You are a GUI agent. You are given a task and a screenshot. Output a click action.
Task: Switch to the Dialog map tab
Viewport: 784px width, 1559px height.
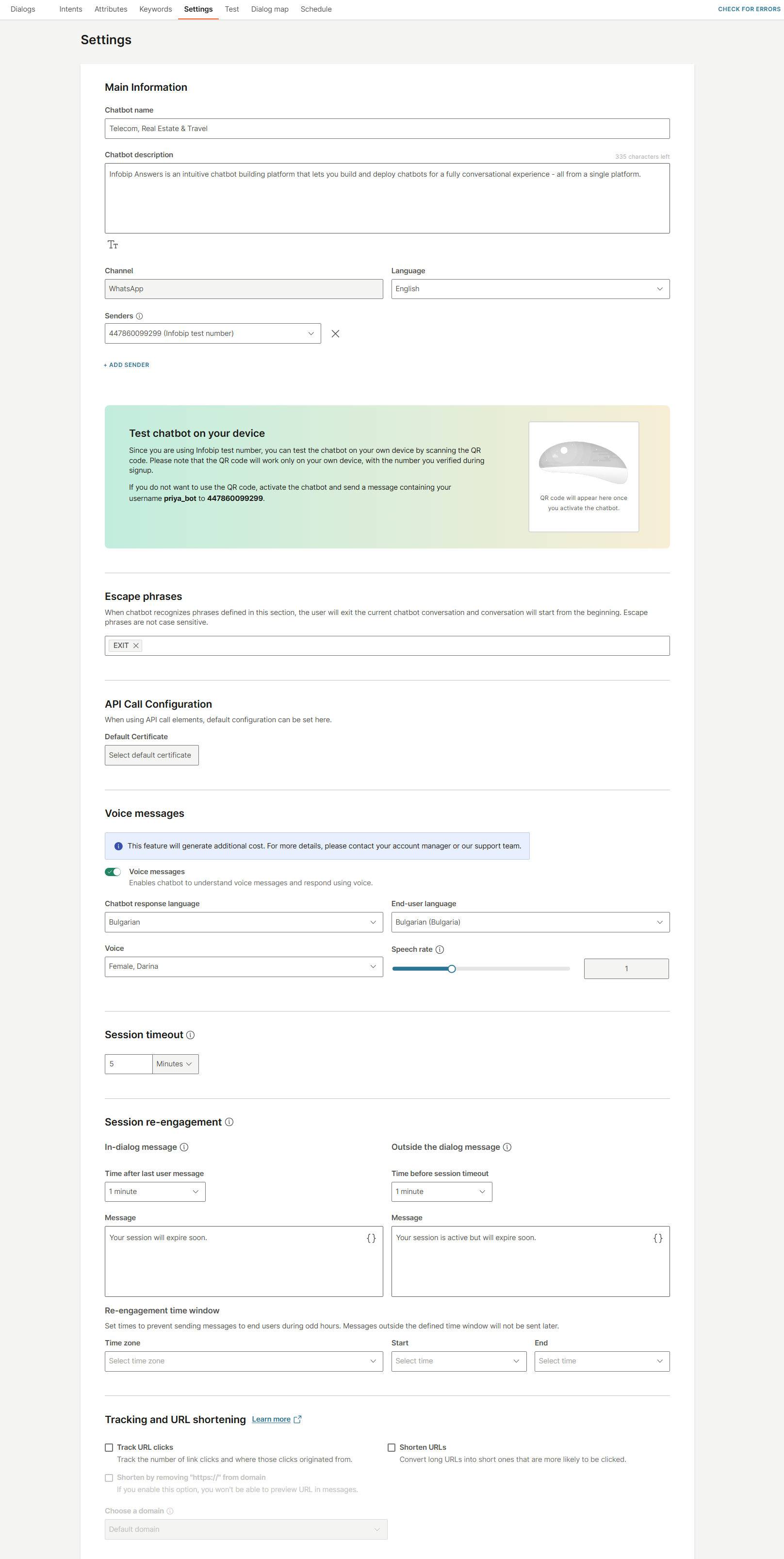[x=269, y=9]
